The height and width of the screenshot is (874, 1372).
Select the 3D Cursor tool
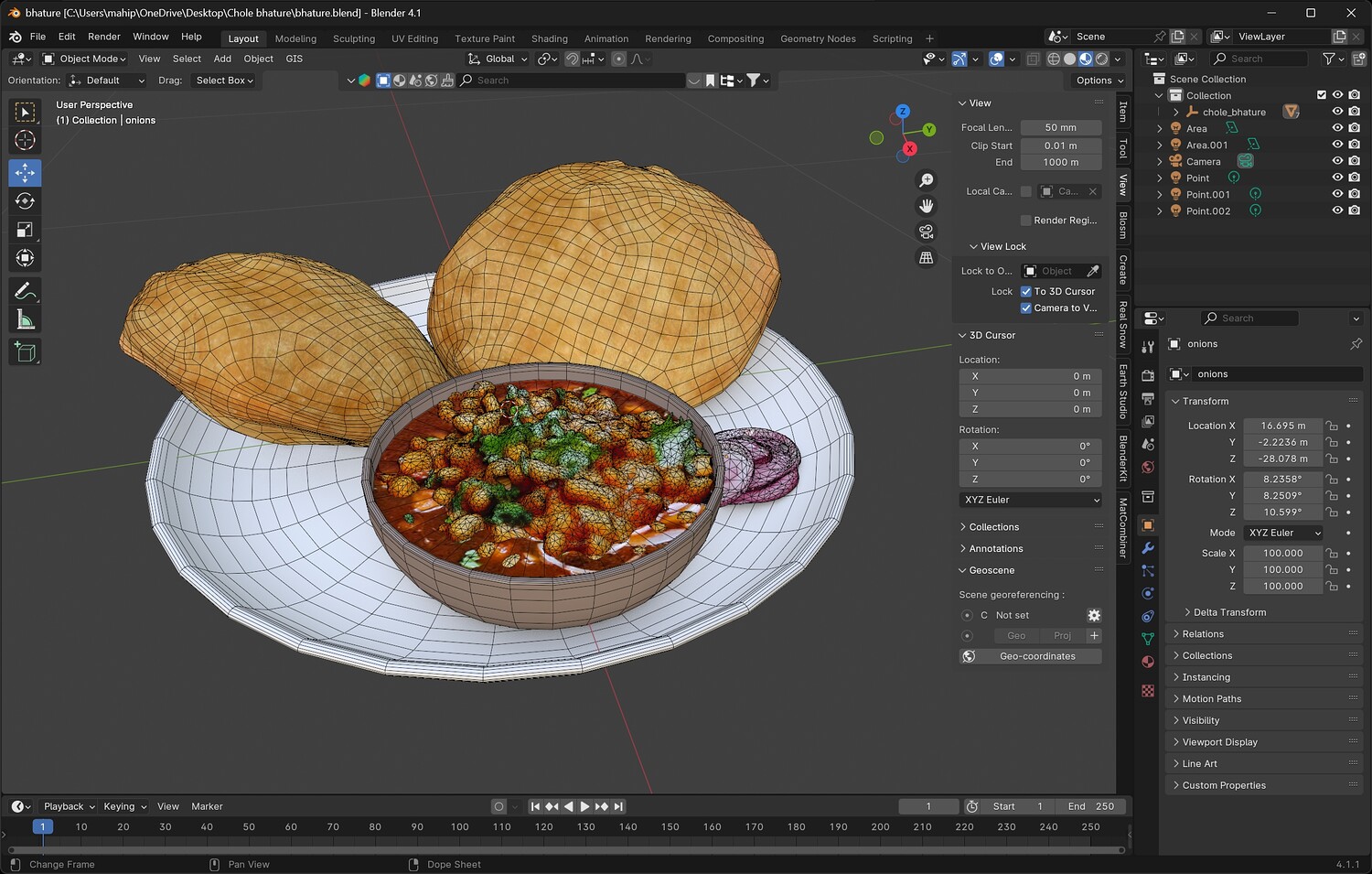[26, 140]
